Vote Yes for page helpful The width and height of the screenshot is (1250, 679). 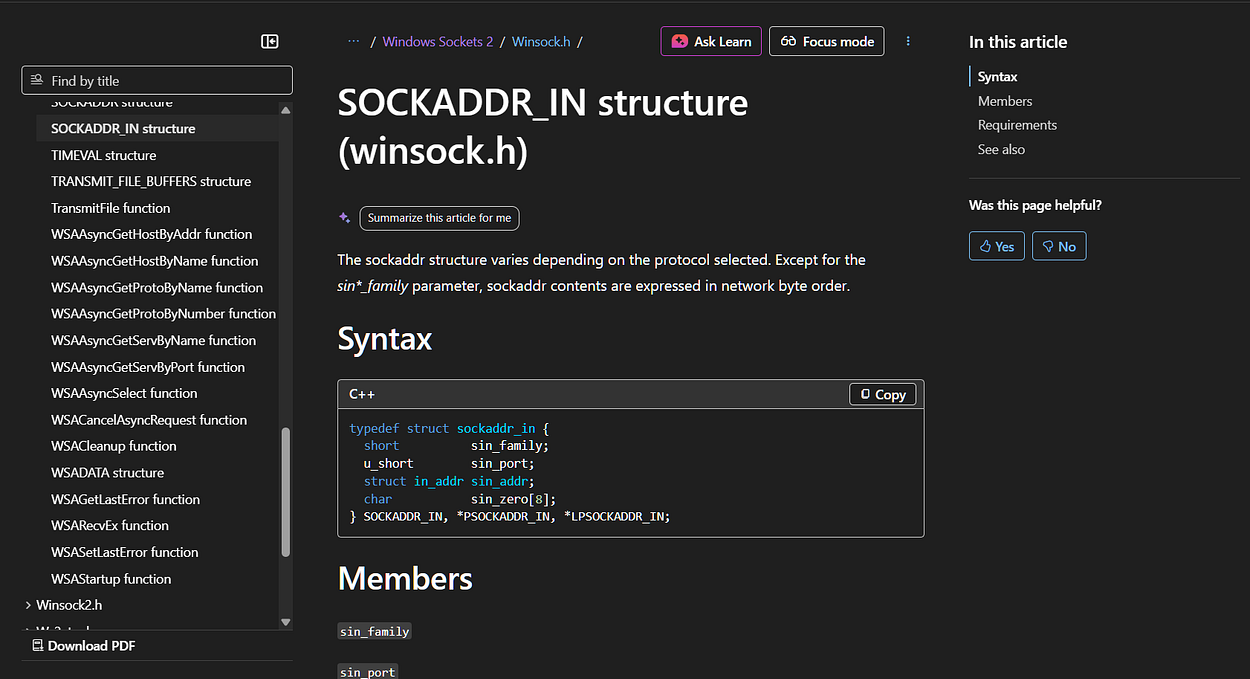[x=996, y=246]
